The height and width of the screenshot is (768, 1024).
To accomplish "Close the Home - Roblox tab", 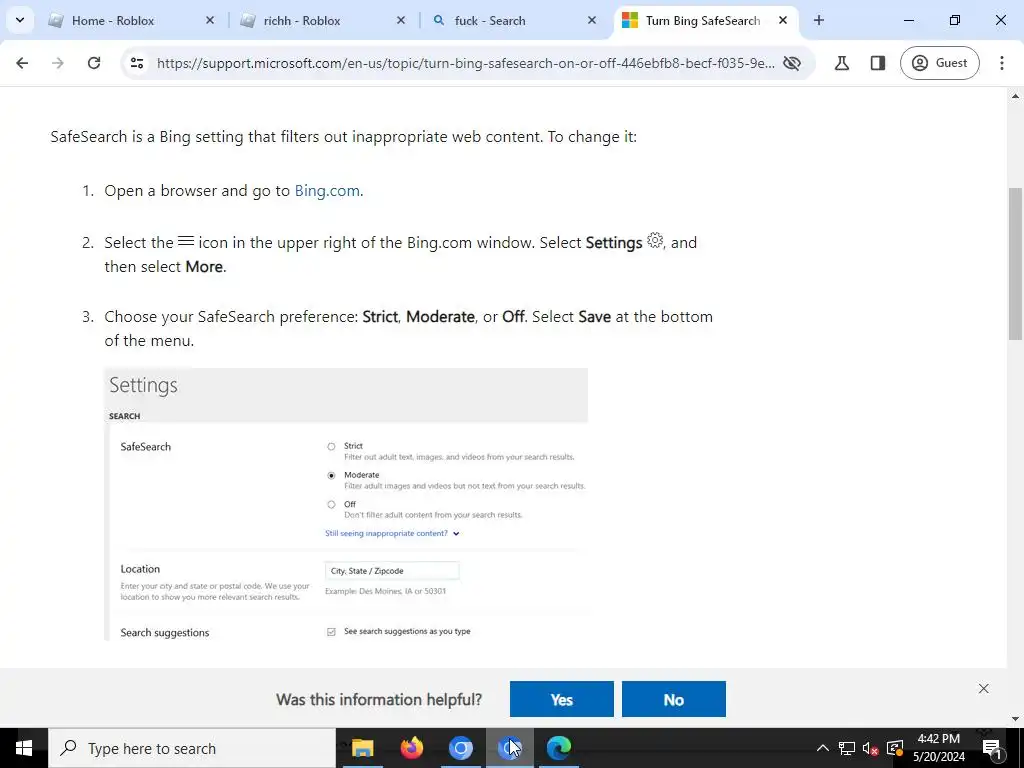I will (210, 20).
